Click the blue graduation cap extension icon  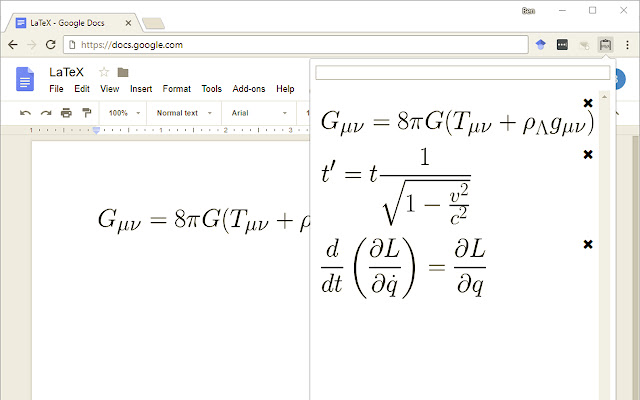click(541, 44)
